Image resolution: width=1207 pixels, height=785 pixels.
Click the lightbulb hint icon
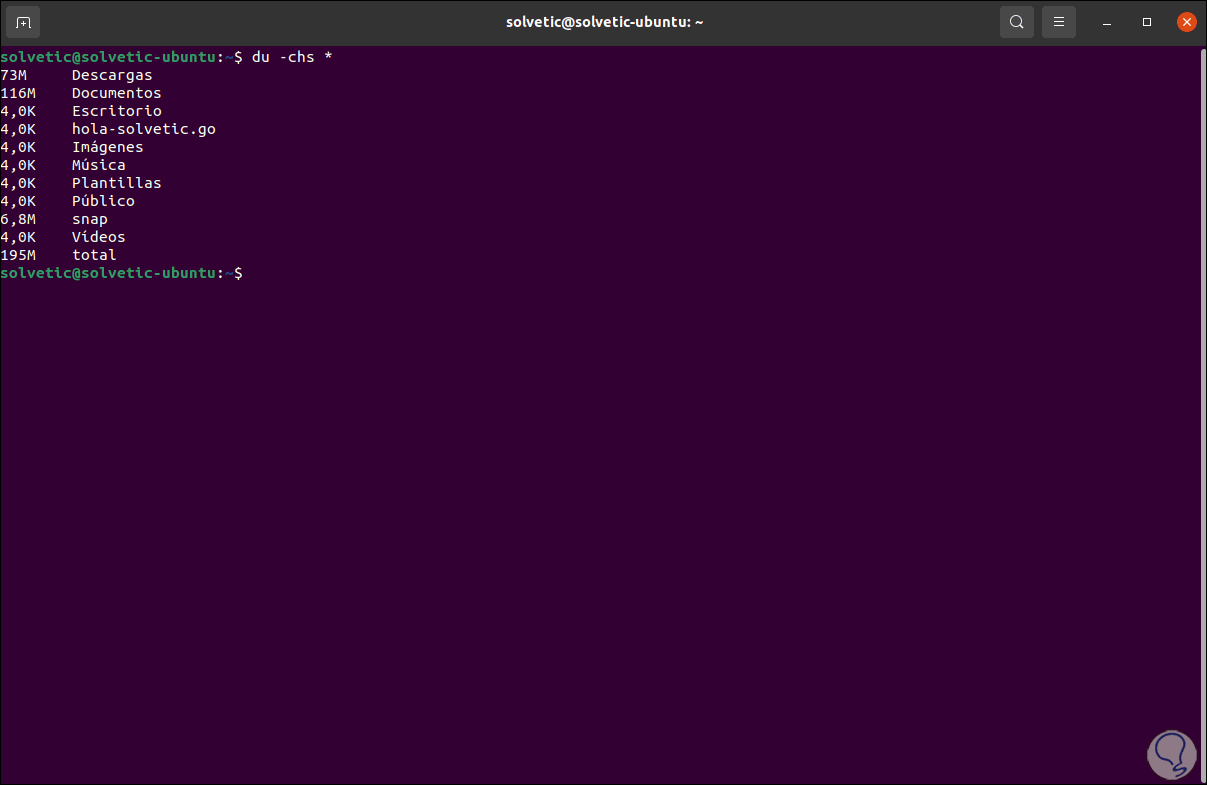click(1170, 754)
